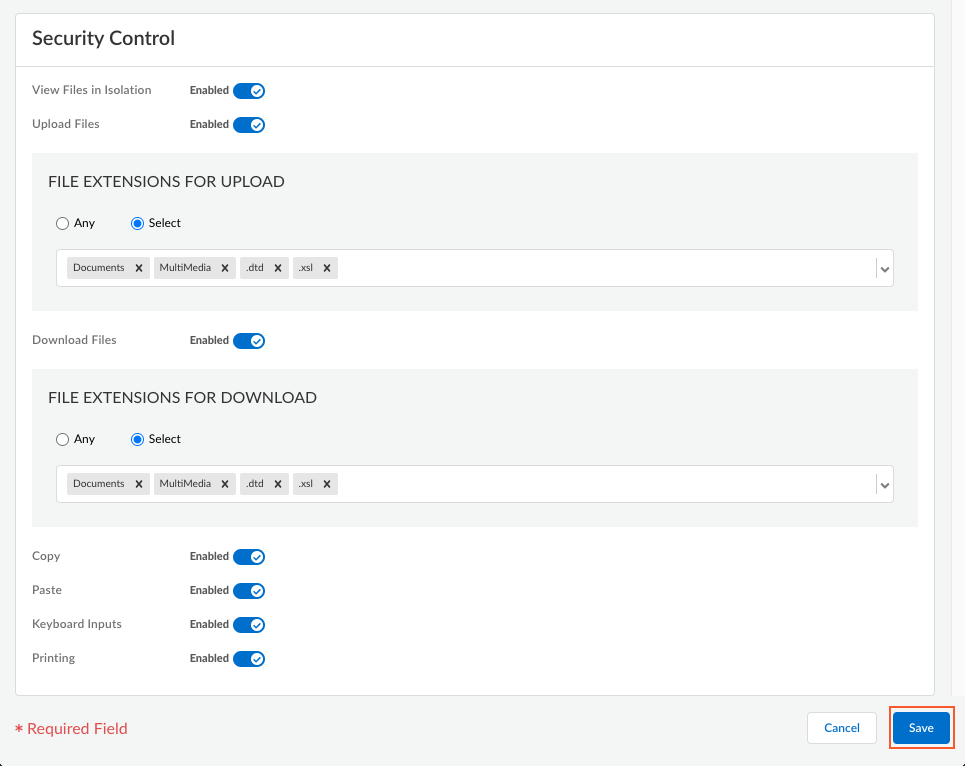Toggle off Keyboard Inputs
Screen dimensions: 965x766
tap(251, 624)
